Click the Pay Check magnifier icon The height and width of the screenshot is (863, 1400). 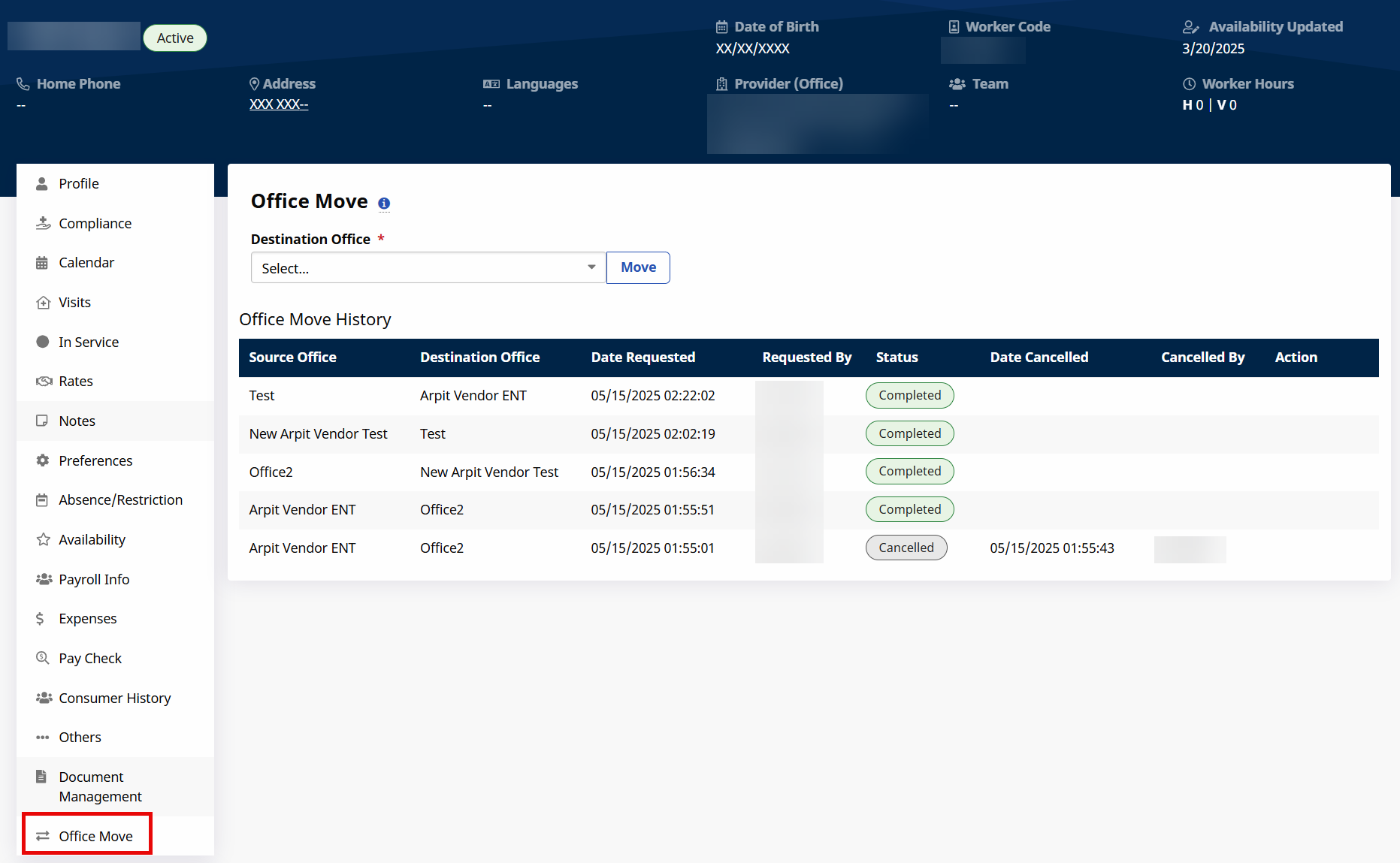click(43, 658)
